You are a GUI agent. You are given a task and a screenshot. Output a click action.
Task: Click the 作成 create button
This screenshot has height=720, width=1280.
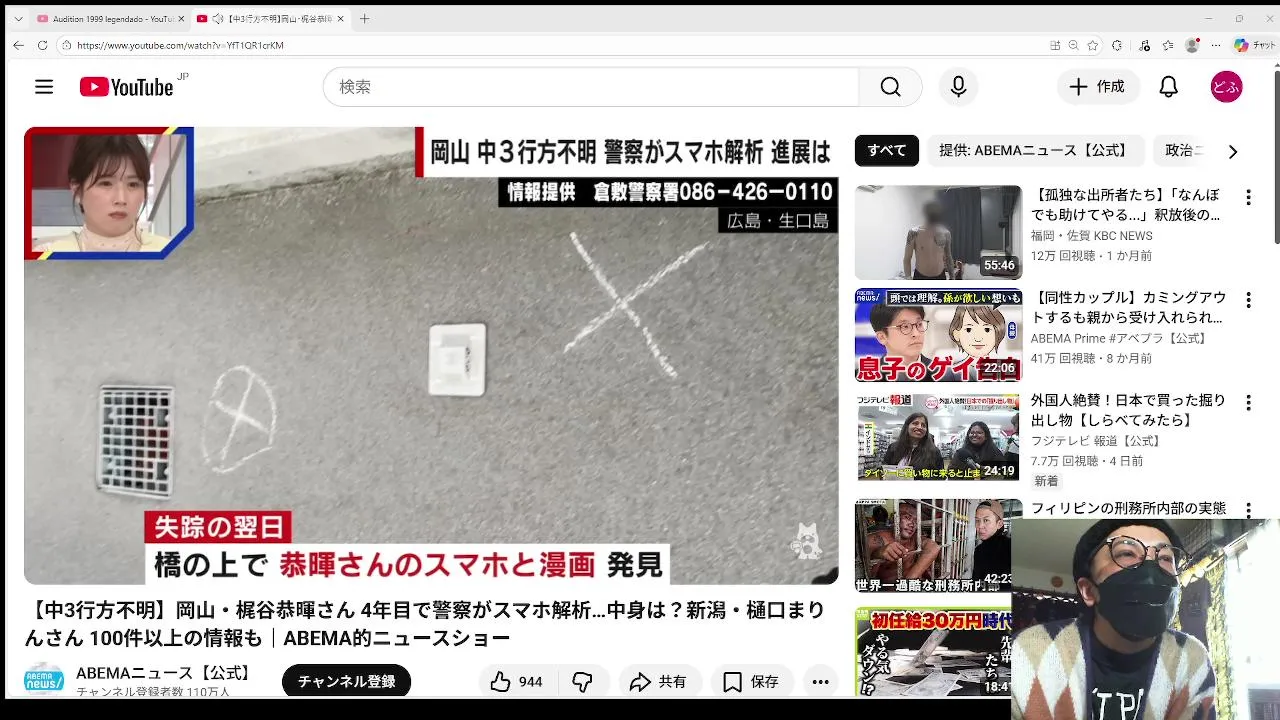point(1098,87)
